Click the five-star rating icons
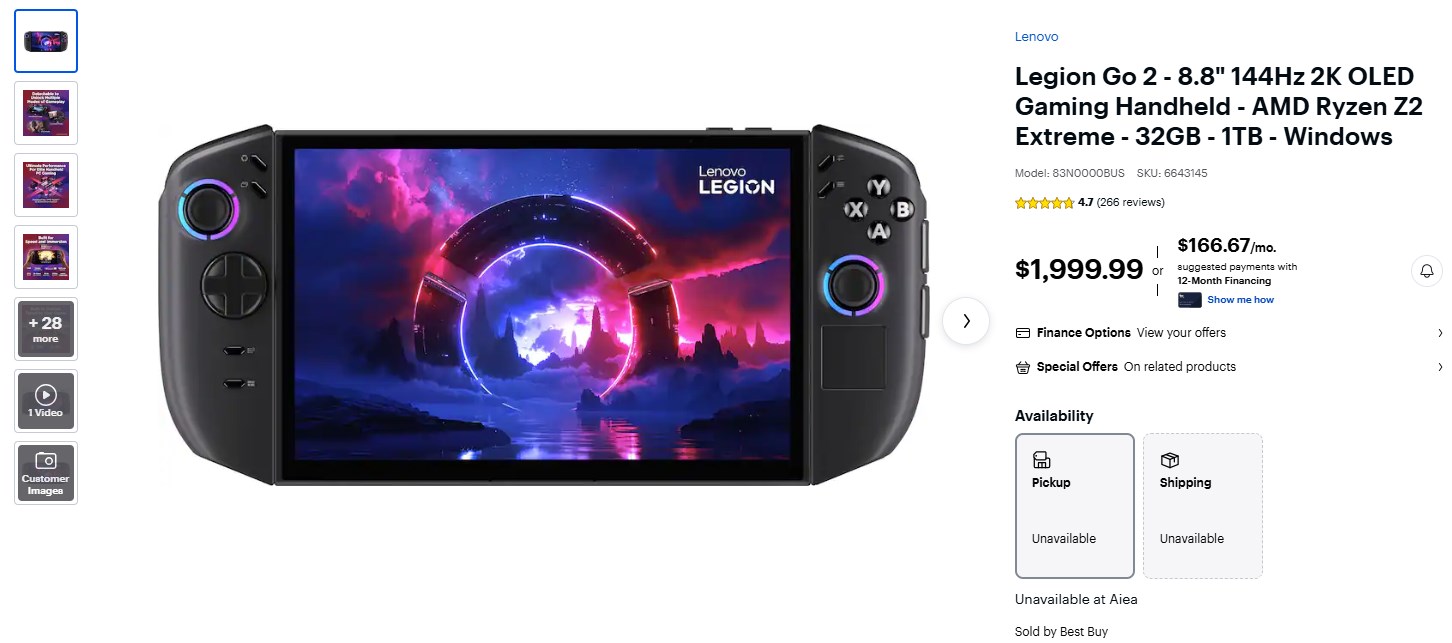The width and height of the screenshot is (1452, 643). point(1045,202)
